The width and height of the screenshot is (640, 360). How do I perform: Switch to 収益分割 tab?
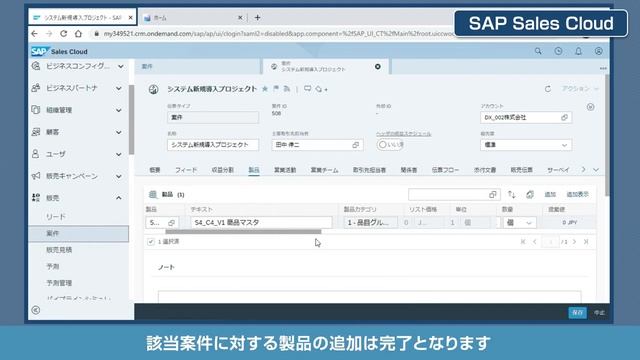[x=222, y=170]
